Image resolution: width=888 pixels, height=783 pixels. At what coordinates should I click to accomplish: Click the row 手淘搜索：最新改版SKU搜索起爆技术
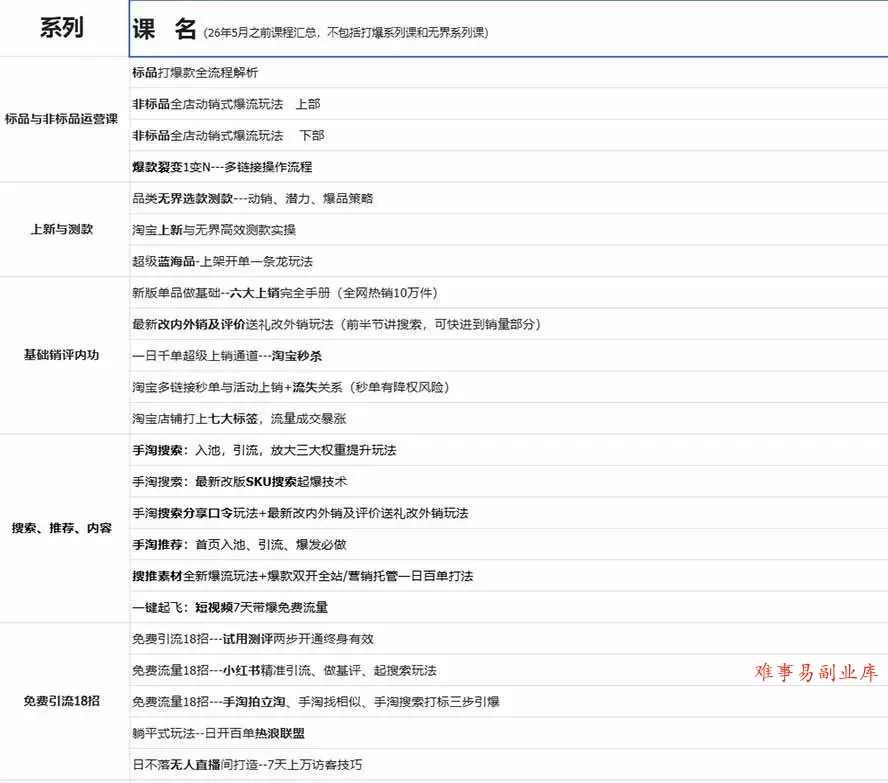(509, 482)
